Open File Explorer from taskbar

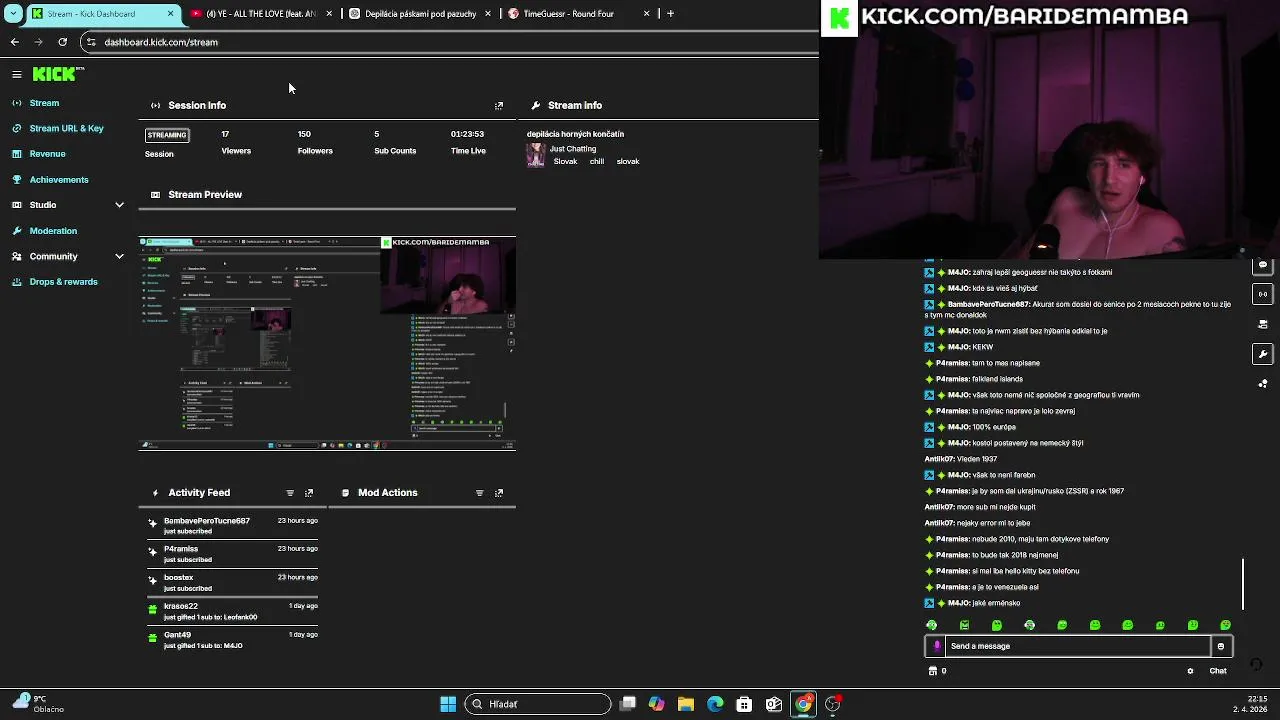point(686,704)
